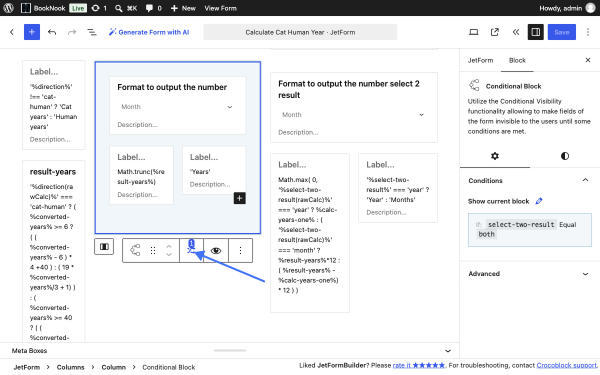Toggle the settings sidebar panel
Screen dimensions: 600x375
coord(536,32)
